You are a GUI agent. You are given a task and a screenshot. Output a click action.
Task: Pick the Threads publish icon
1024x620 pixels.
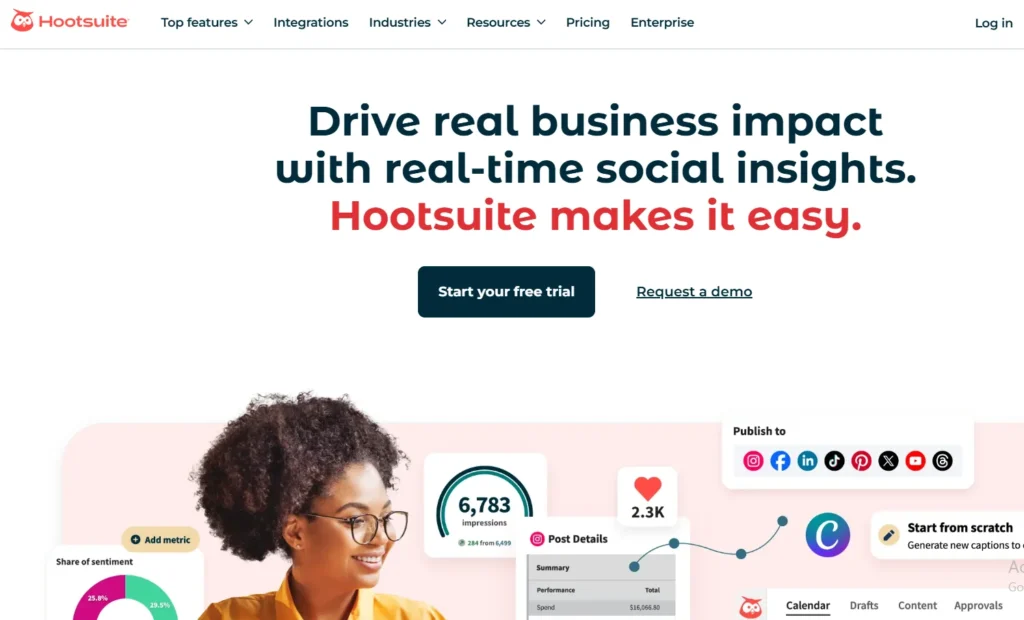point(942,461)
